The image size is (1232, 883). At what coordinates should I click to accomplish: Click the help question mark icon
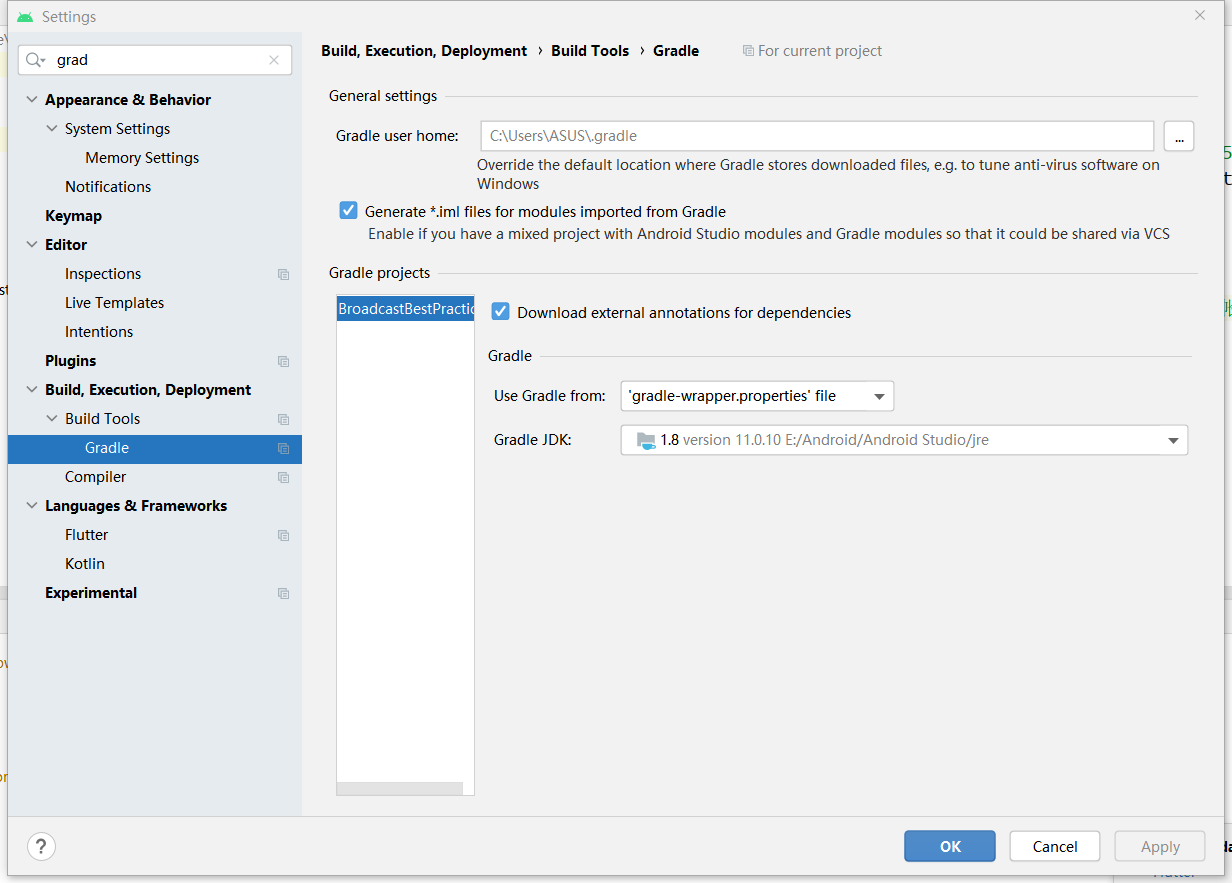click(x=41, y=847)
